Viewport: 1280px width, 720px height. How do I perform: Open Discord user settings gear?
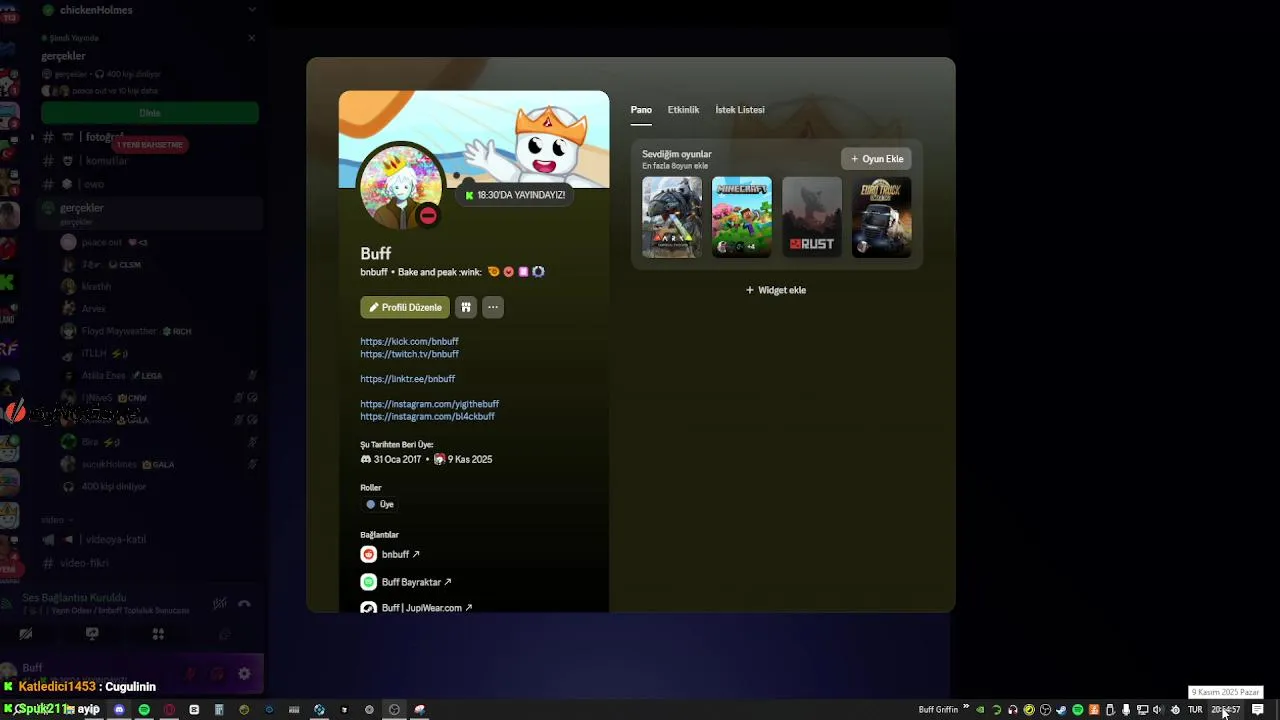point(244,674)
